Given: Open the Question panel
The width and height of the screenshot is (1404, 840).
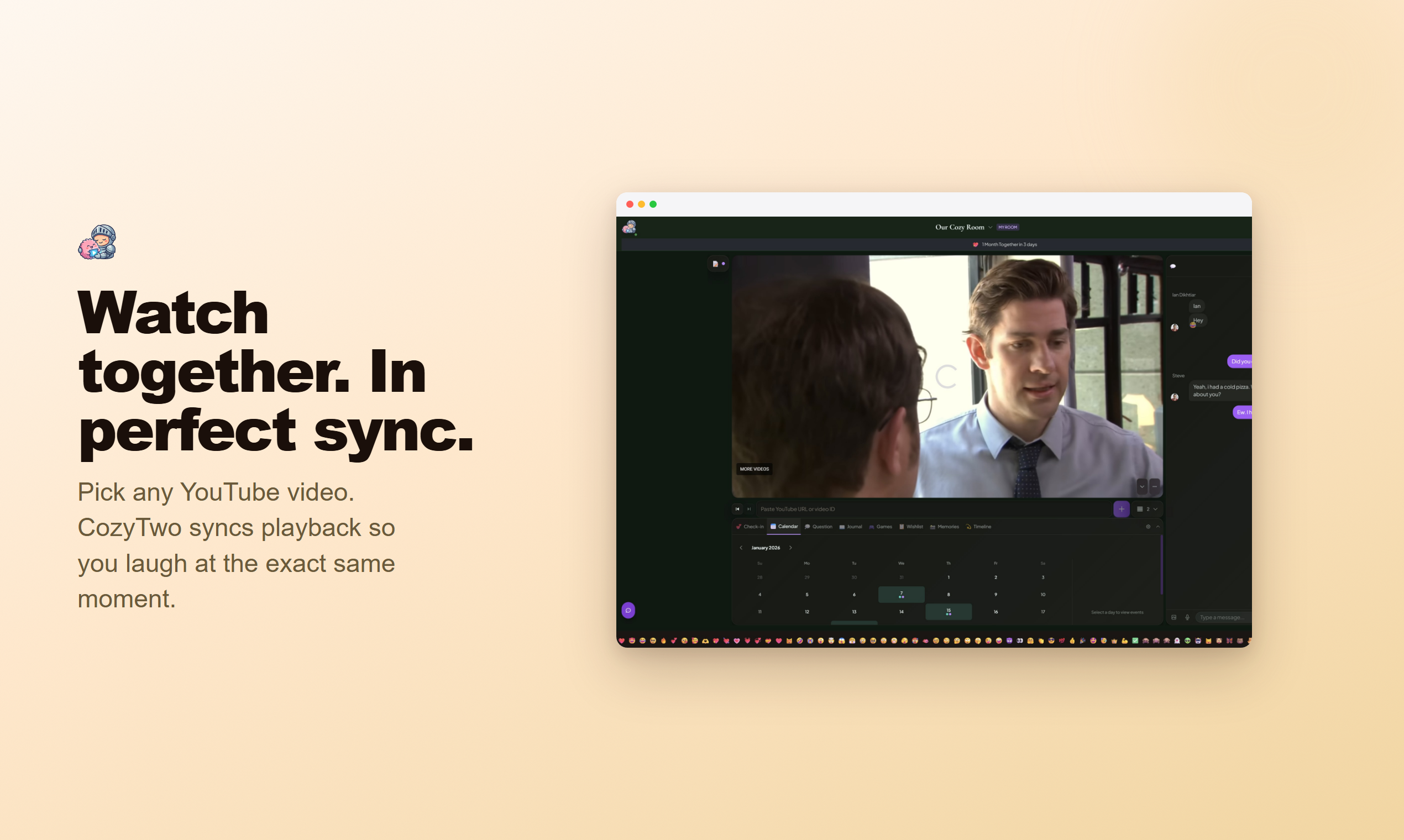Looking at the screenshot, I should click(x=819, y=527).
